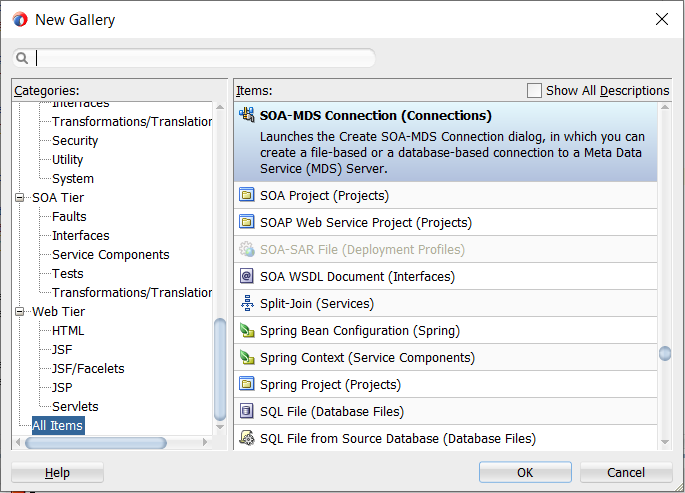Click the Spring Bean Configuration leaf icon
685x493 pixels.
[x=247, y=331]
